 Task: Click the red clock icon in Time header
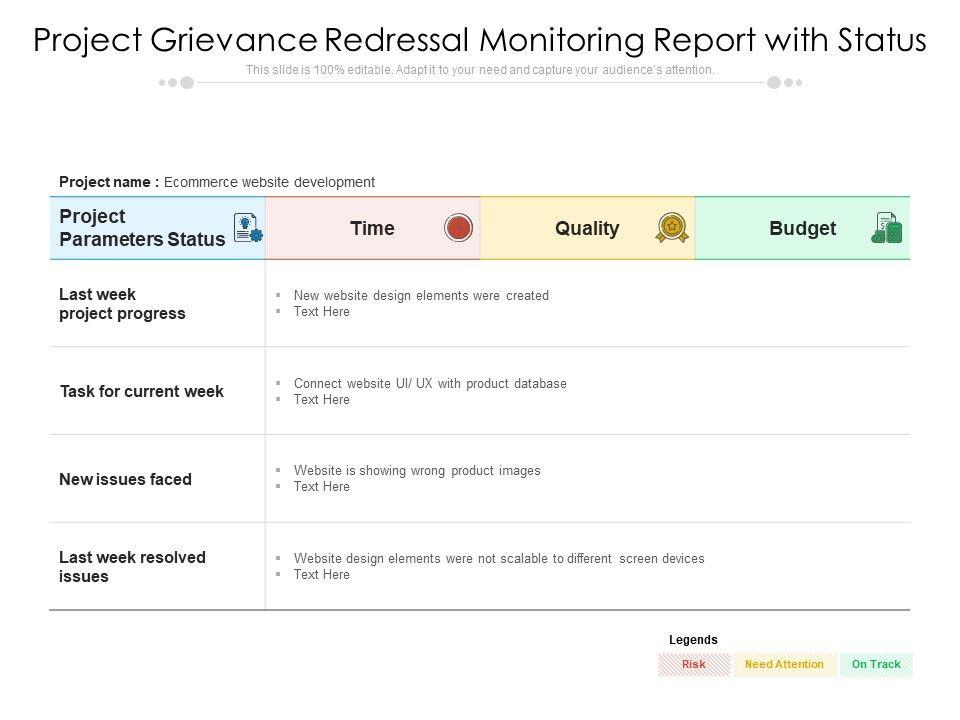458,228
